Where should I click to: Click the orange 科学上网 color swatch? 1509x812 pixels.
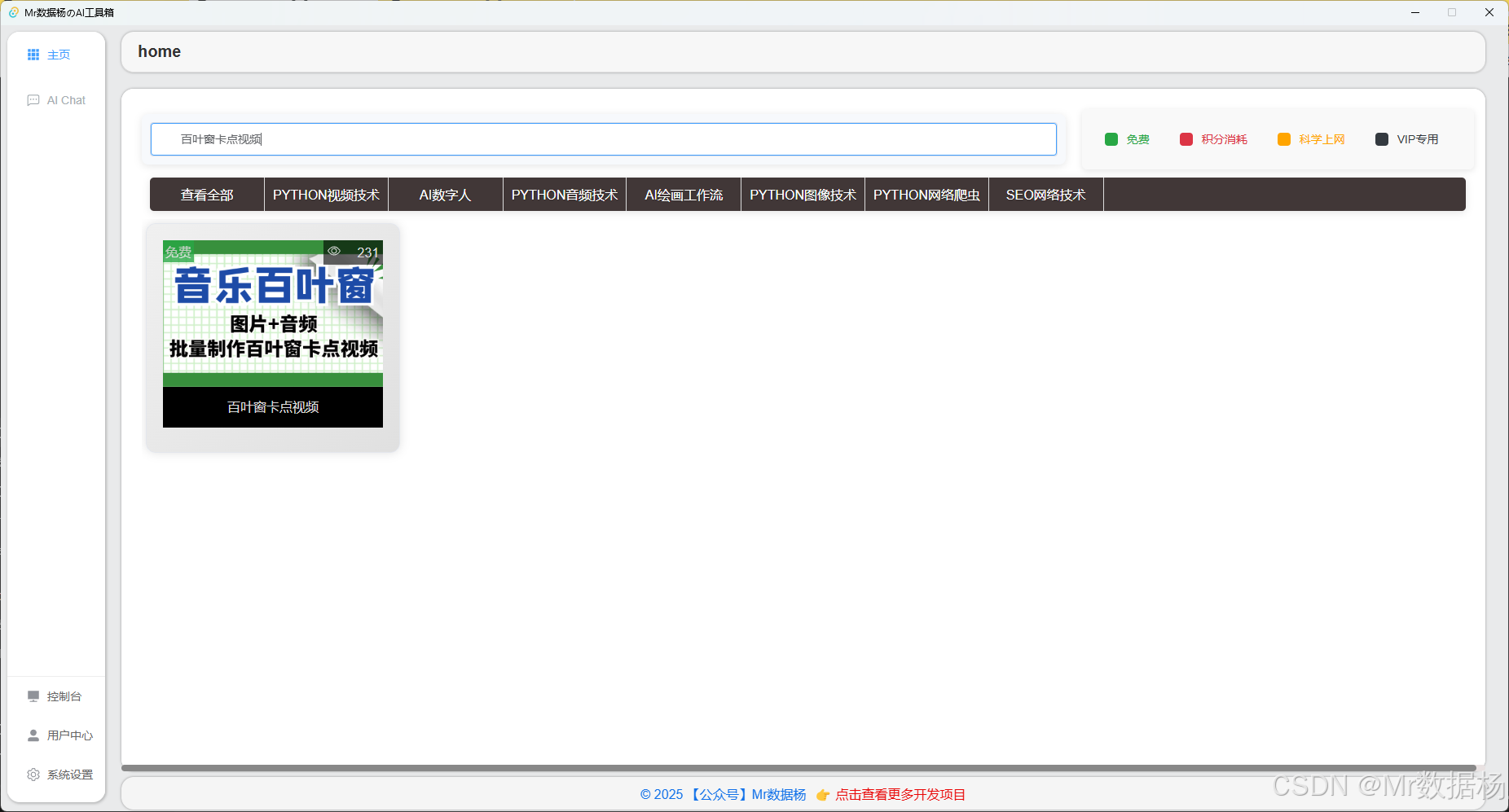(1284, 139)
